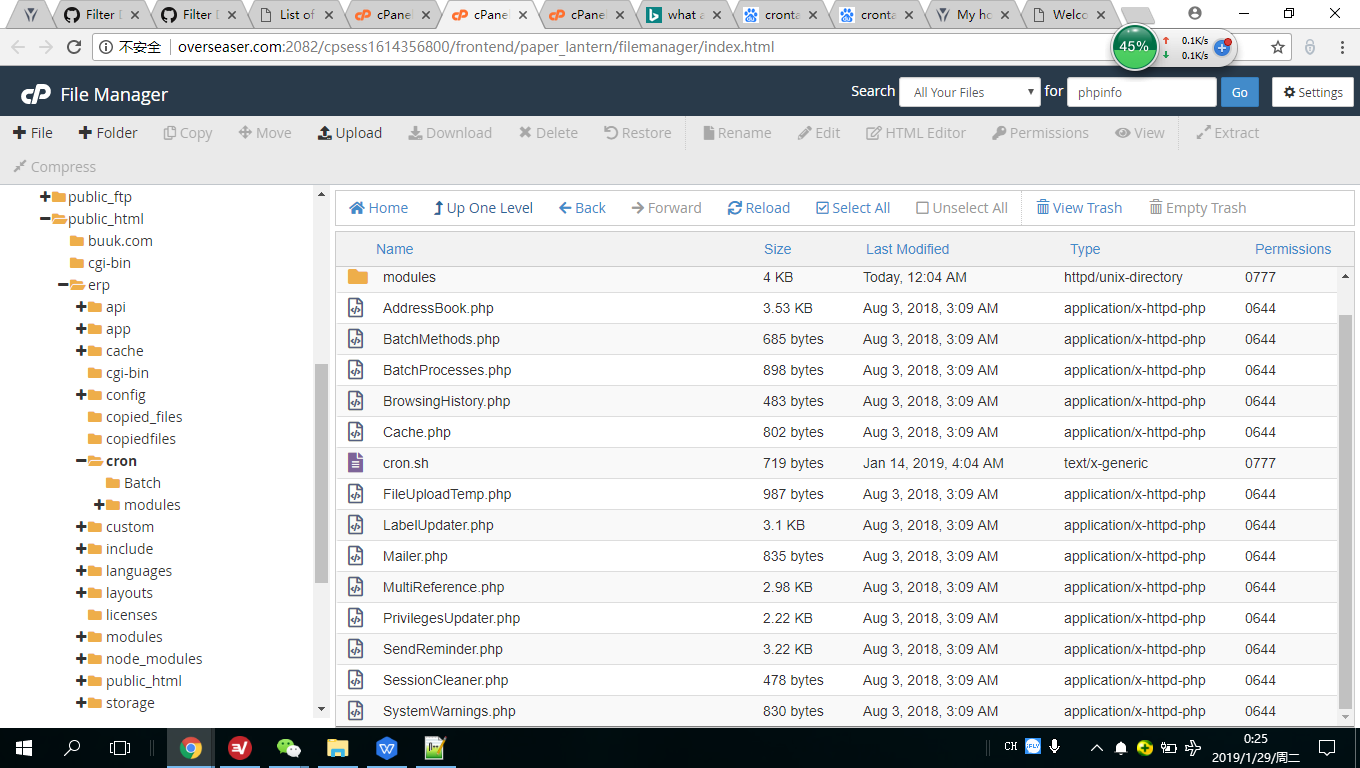Expand public_ftp in folder tree
1360x768 pixels.
45,197
